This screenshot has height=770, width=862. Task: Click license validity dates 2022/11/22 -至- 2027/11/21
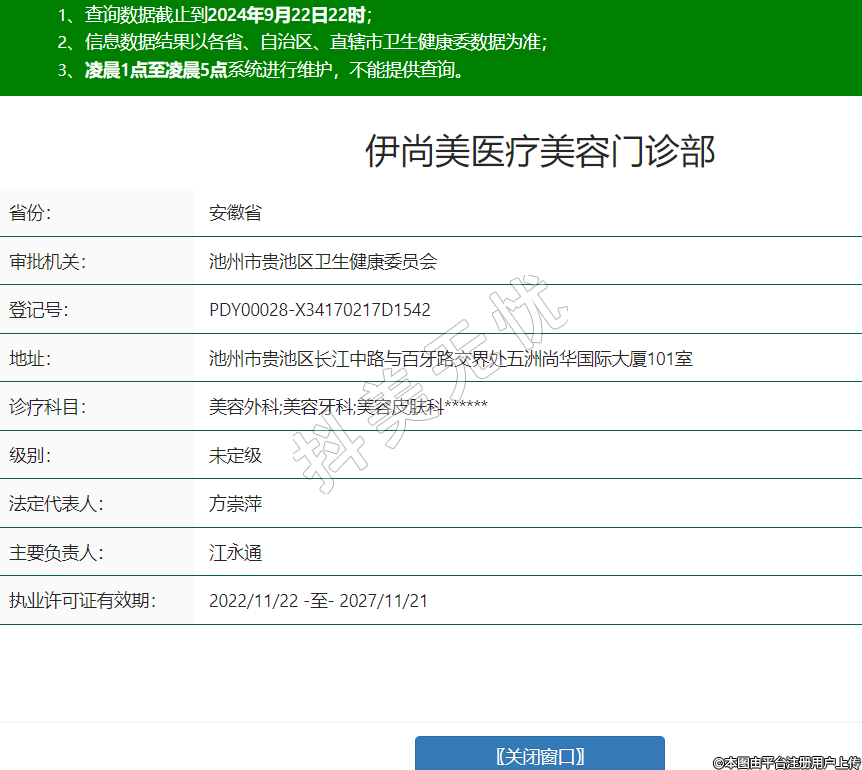pos(318,601)
